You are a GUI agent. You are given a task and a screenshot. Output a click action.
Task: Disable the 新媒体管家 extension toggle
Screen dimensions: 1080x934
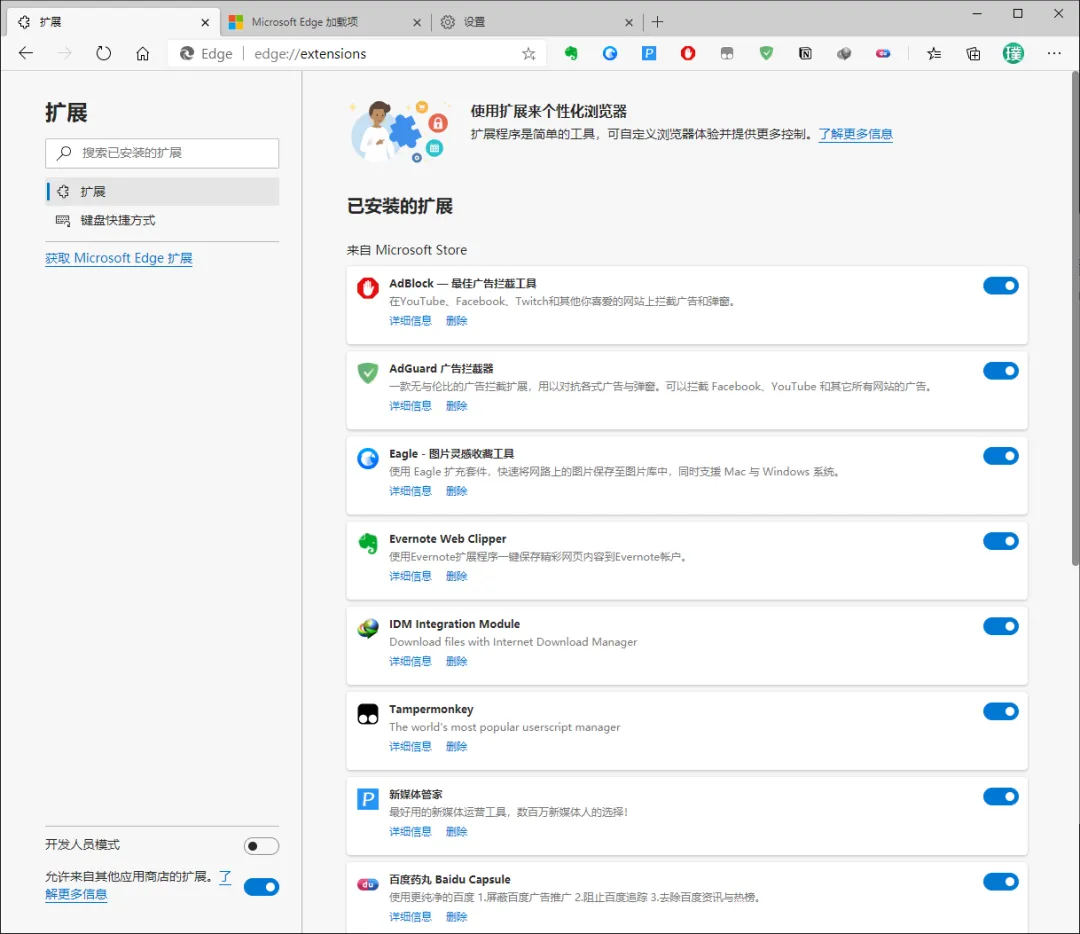1000,796
